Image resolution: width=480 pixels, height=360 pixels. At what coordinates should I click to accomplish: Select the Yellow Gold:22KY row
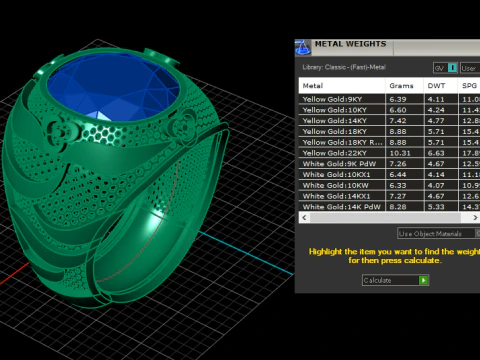coord(389,153)
